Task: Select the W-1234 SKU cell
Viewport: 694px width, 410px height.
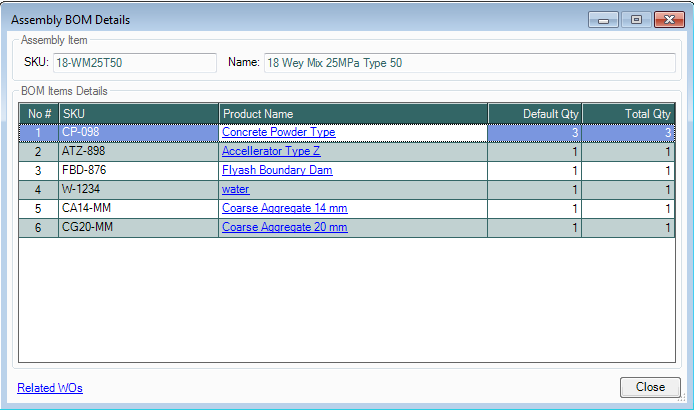Action: 138,189
